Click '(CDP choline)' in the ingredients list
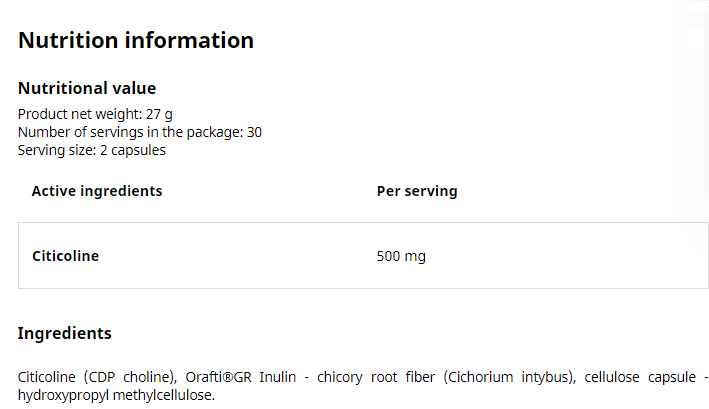This screenshot has width=709, height=409. point(131,377)
